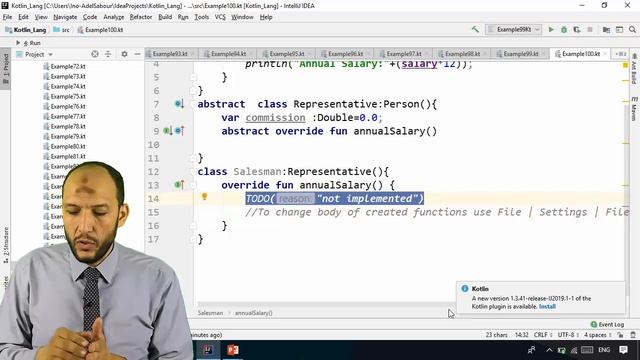The image size is (640, 360).
Task: Click PowerPoint icon in taskbar
Action: click(x=233, y=350)
